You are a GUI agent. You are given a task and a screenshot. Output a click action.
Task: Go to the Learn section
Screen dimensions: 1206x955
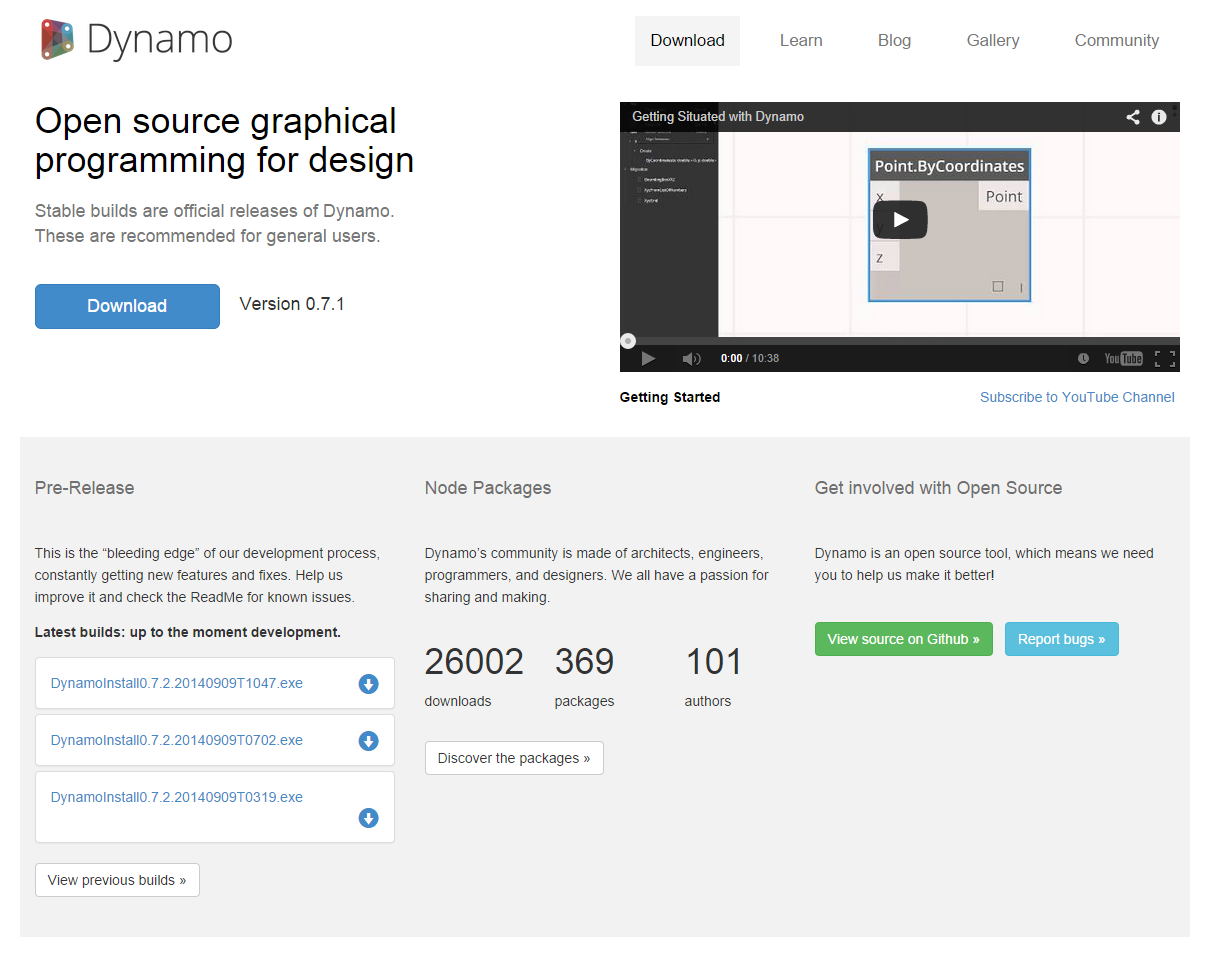click(x=801, y=41)
